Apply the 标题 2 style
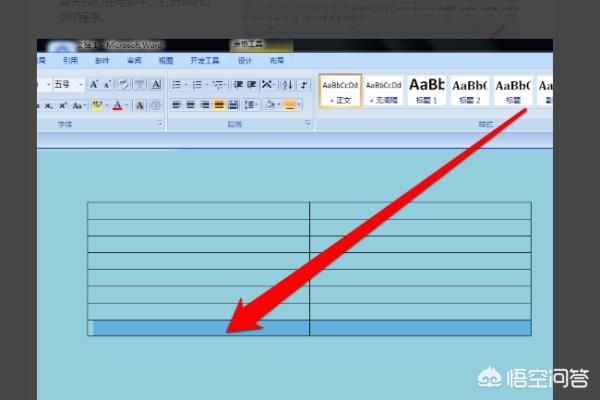The image size is (600, 400). click(470, 91)
